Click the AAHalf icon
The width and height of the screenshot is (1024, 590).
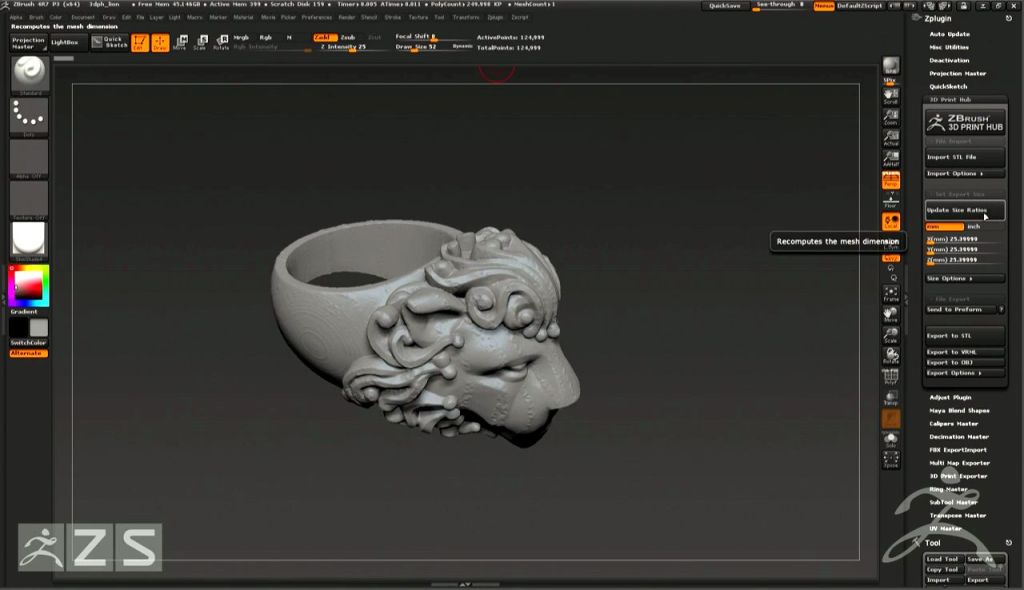891,159
